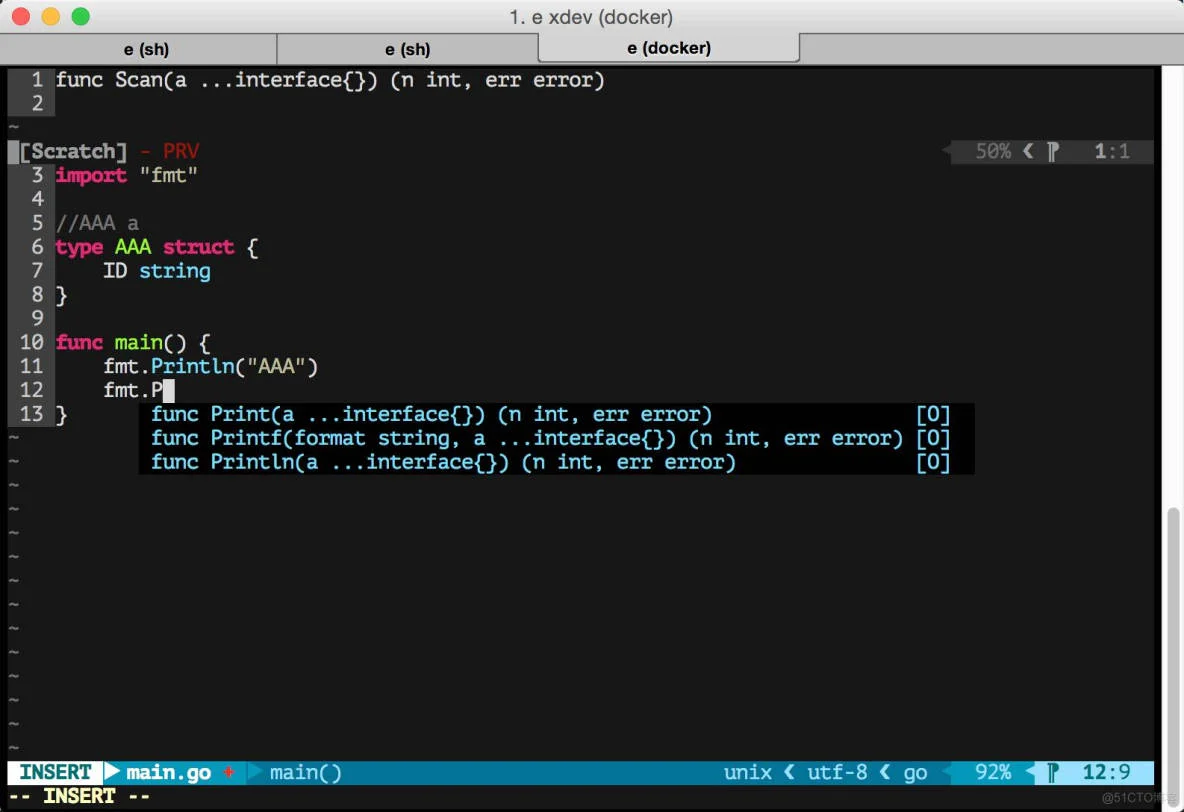
Task: Click the red modified plus marker
Action: point(228,772)
